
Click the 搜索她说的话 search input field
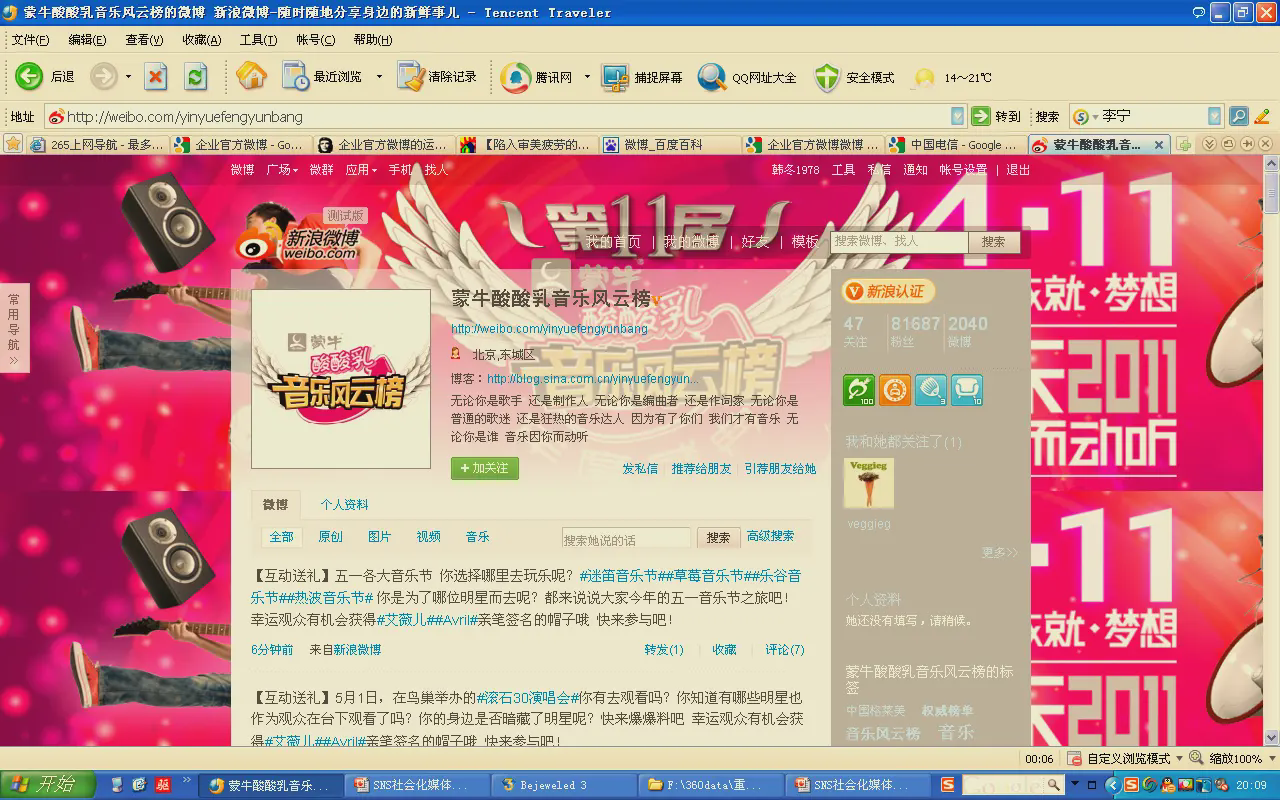pos(626,539)
